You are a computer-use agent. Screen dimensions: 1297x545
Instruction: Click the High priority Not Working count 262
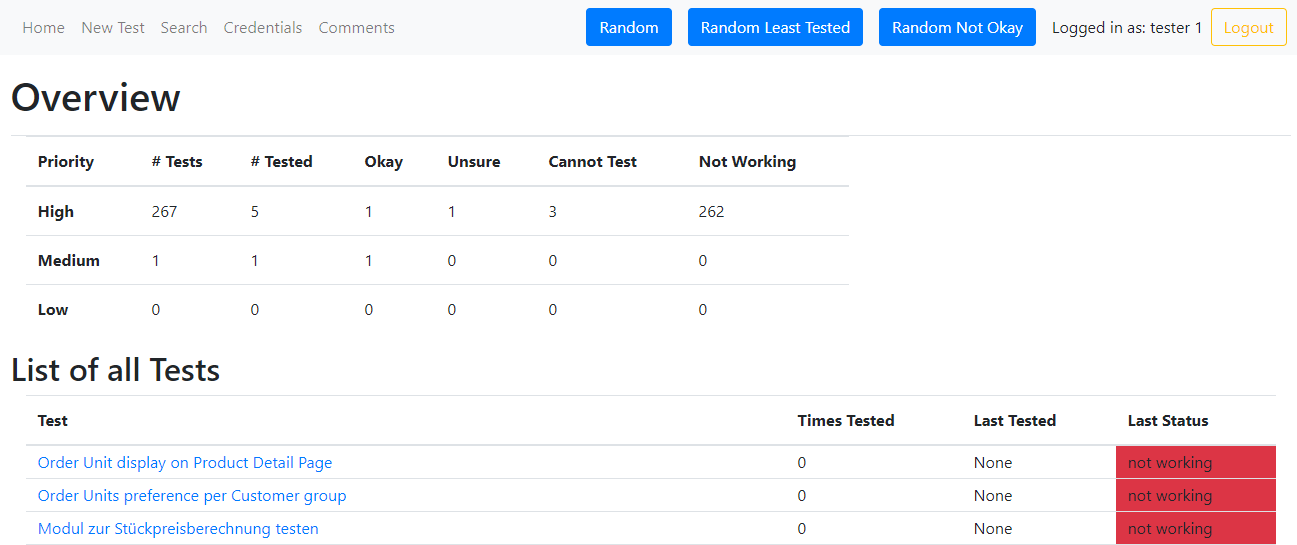coord(711,212)
